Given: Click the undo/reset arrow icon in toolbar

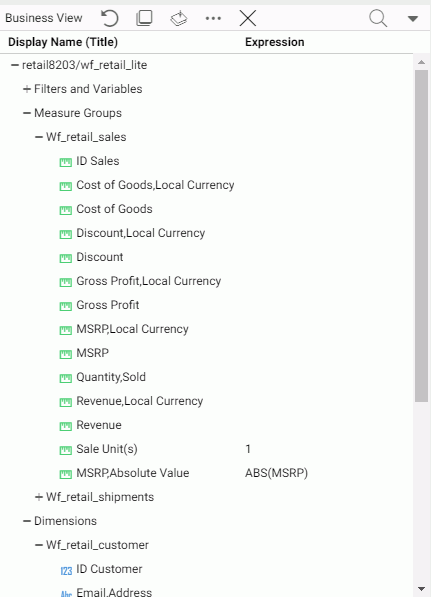Looking at the screenshot, I should pyautogui.click(x=110, y=18).
